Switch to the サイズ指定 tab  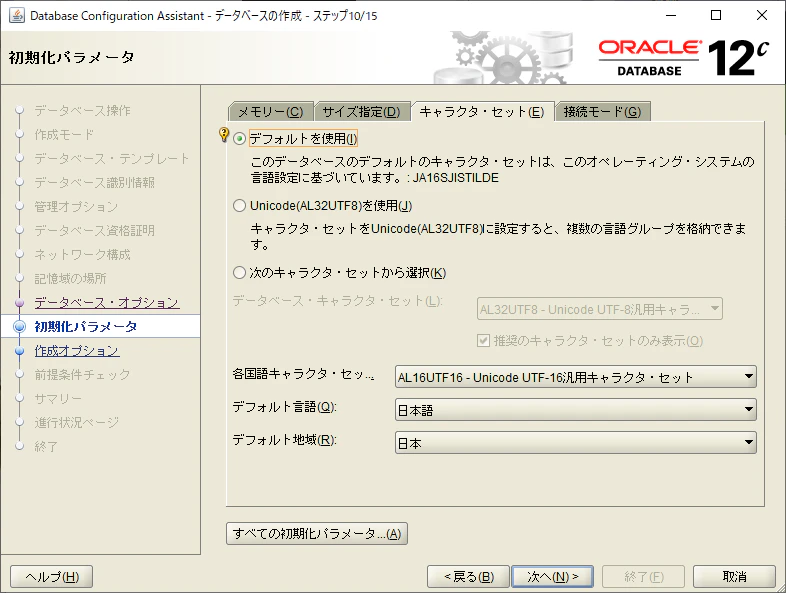(x=361, y=112)
